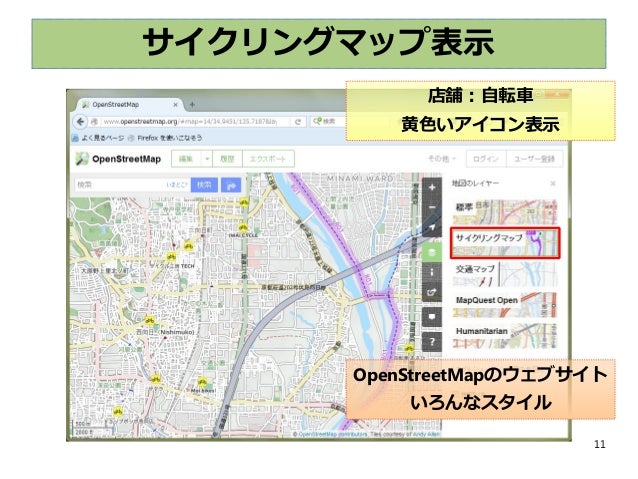Screen dimensions: 638x479
Task: Choose the MapQuest Open layer
Action: (505, 305)
